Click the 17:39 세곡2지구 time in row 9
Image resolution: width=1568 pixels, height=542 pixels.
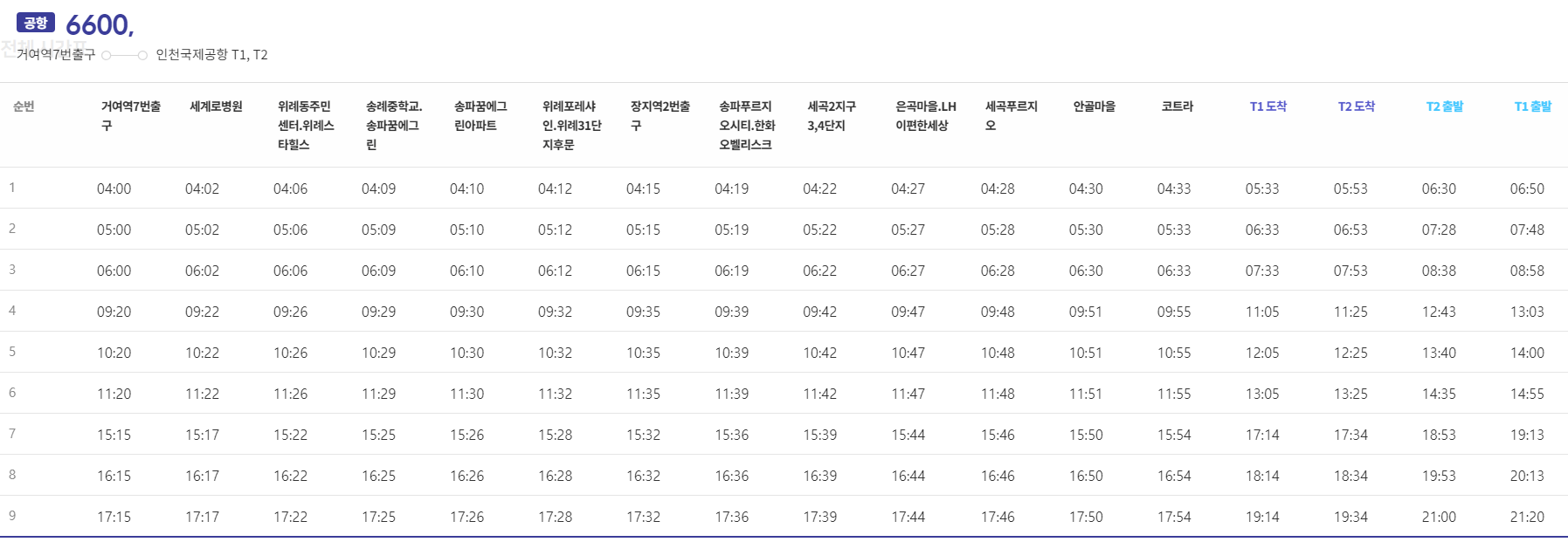pyautogui.click(x=820, y=517)
